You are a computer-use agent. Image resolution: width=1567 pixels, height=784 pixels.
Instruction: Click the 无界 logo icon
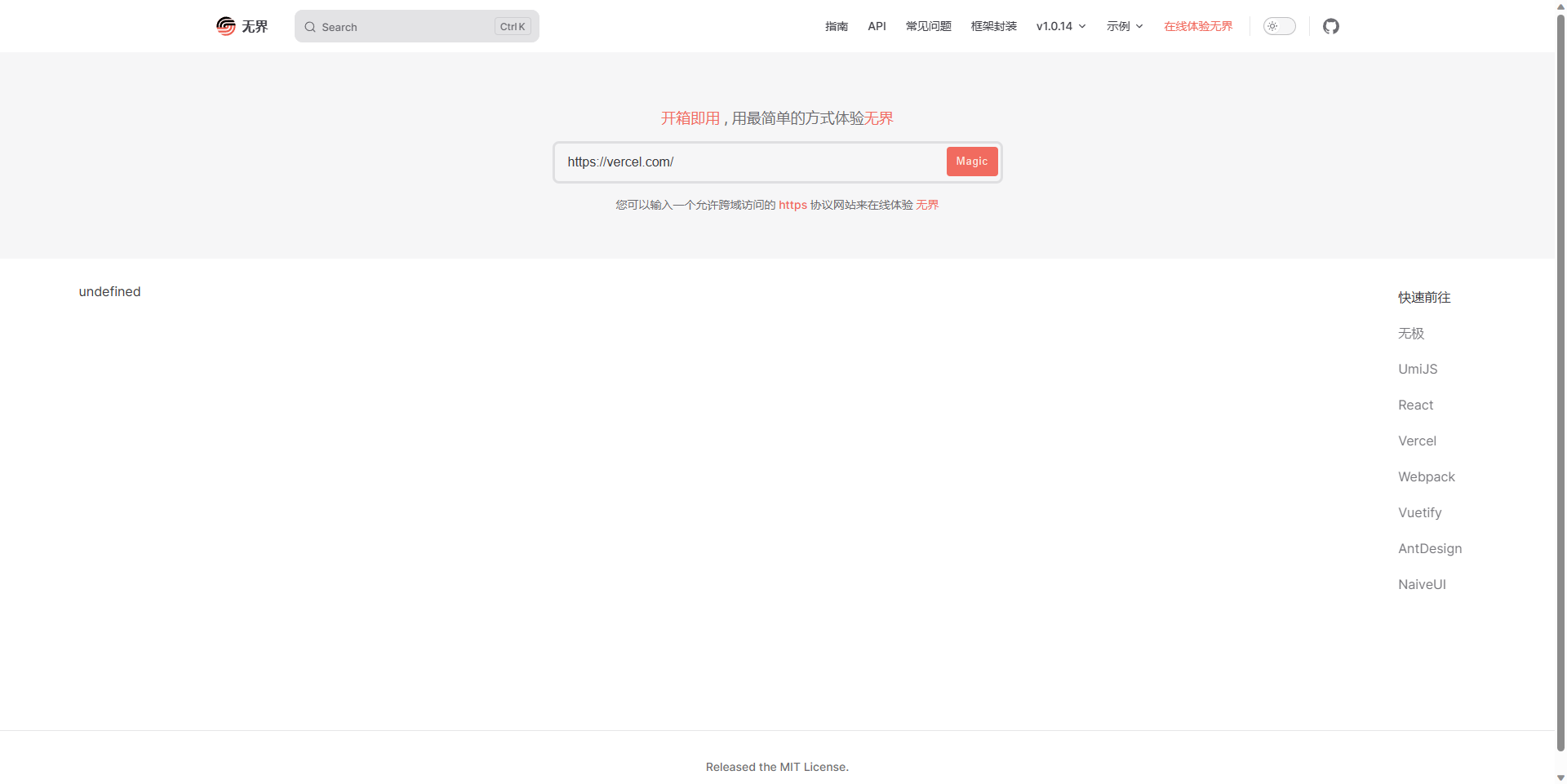(225, 25)
